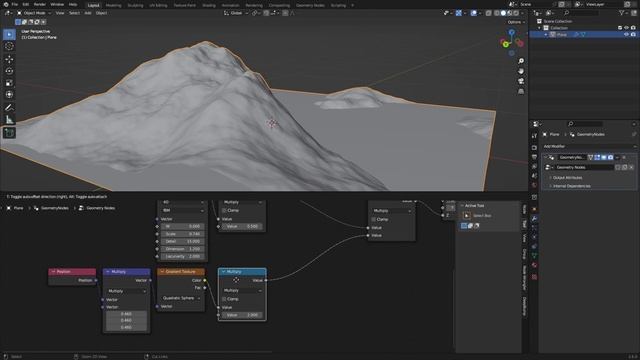Open the Global transform orientation dropdown

click(236, 13)
